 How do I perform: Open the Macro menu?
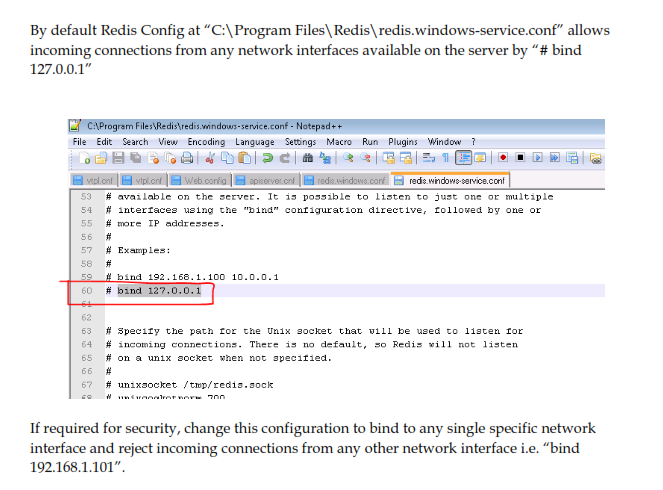(x=339, y=142)
